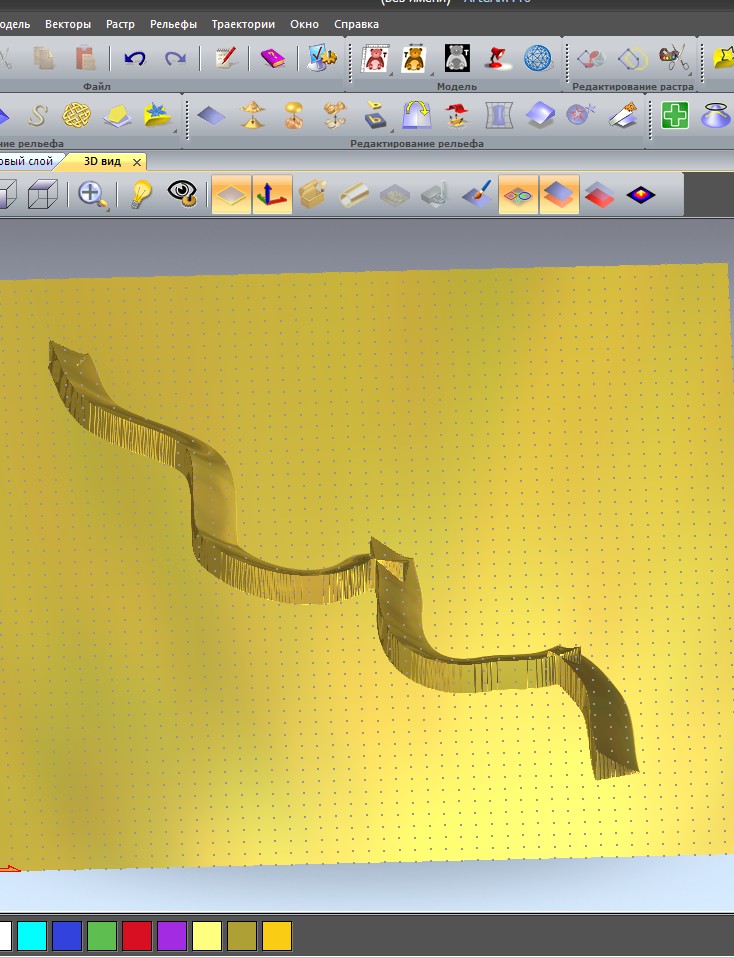Click the lightbulb lighting icon
Image resolution: width=734 pixels, height=958 pixels.
[141, 194]
